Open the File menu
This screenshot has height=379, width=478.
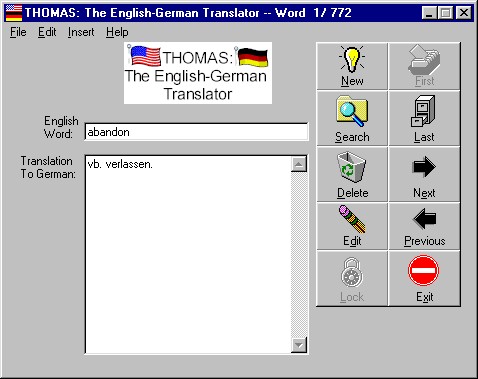coord(18,32)
